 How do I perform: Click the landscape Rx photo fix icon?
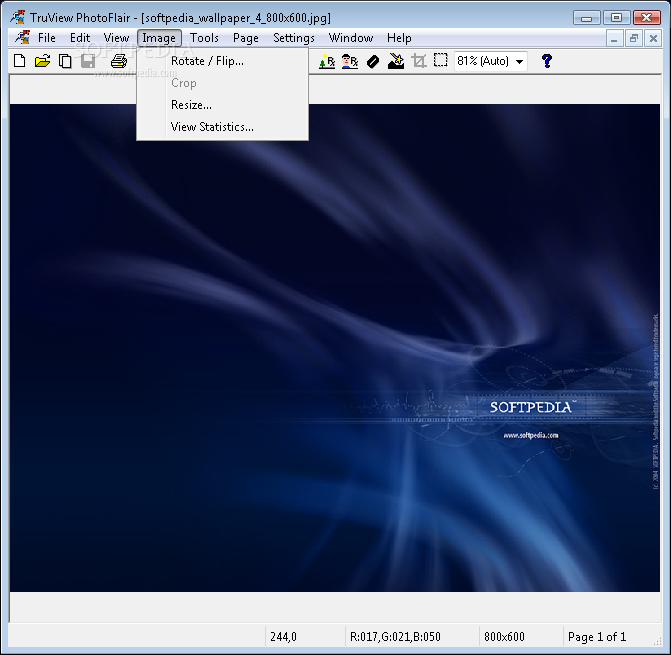327,61
